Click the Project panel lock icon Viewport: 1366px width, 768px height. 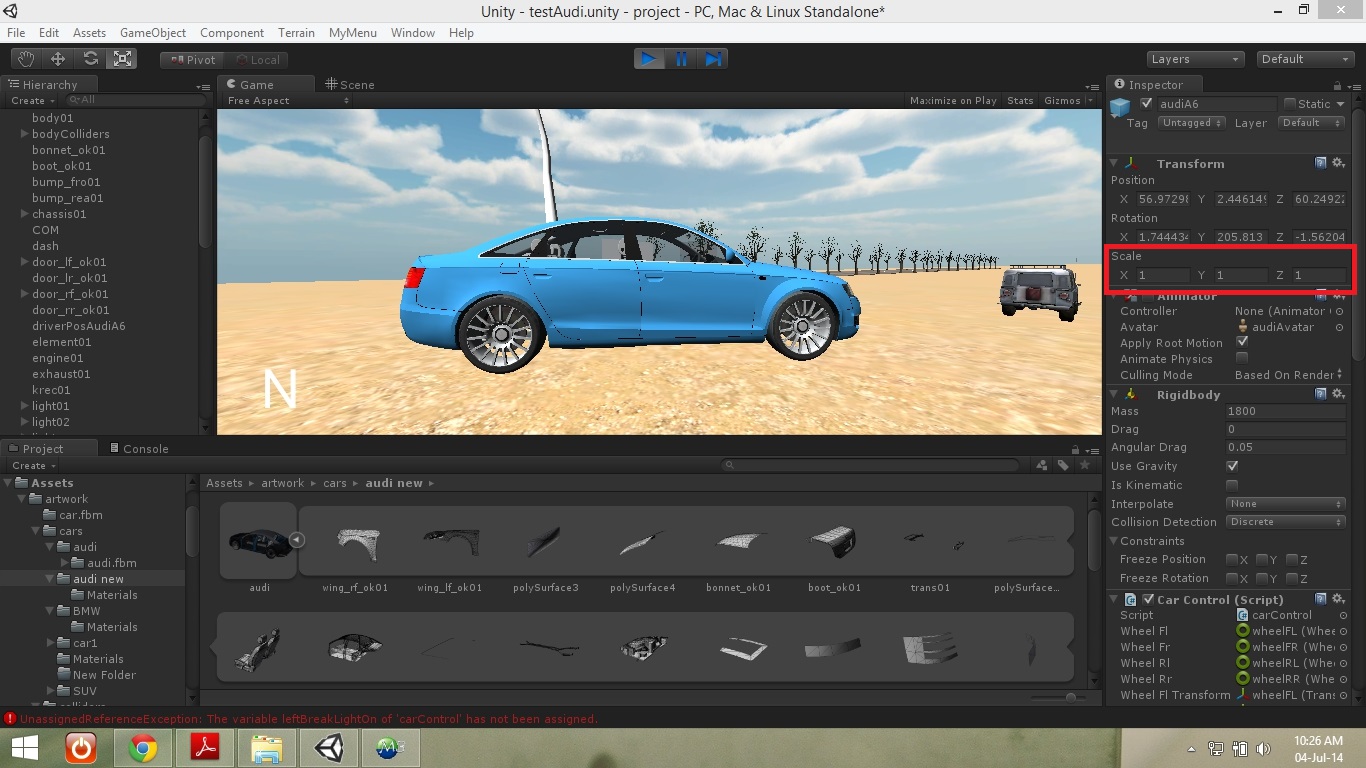coord(1075,449)
